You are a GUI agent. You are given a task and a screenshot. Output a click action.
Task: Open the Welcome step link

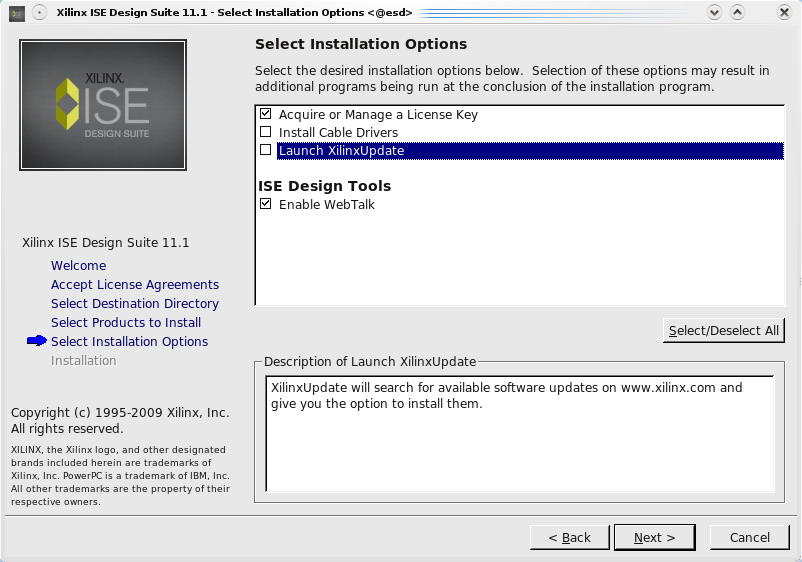pyautogui.click(x=78, y=265)
